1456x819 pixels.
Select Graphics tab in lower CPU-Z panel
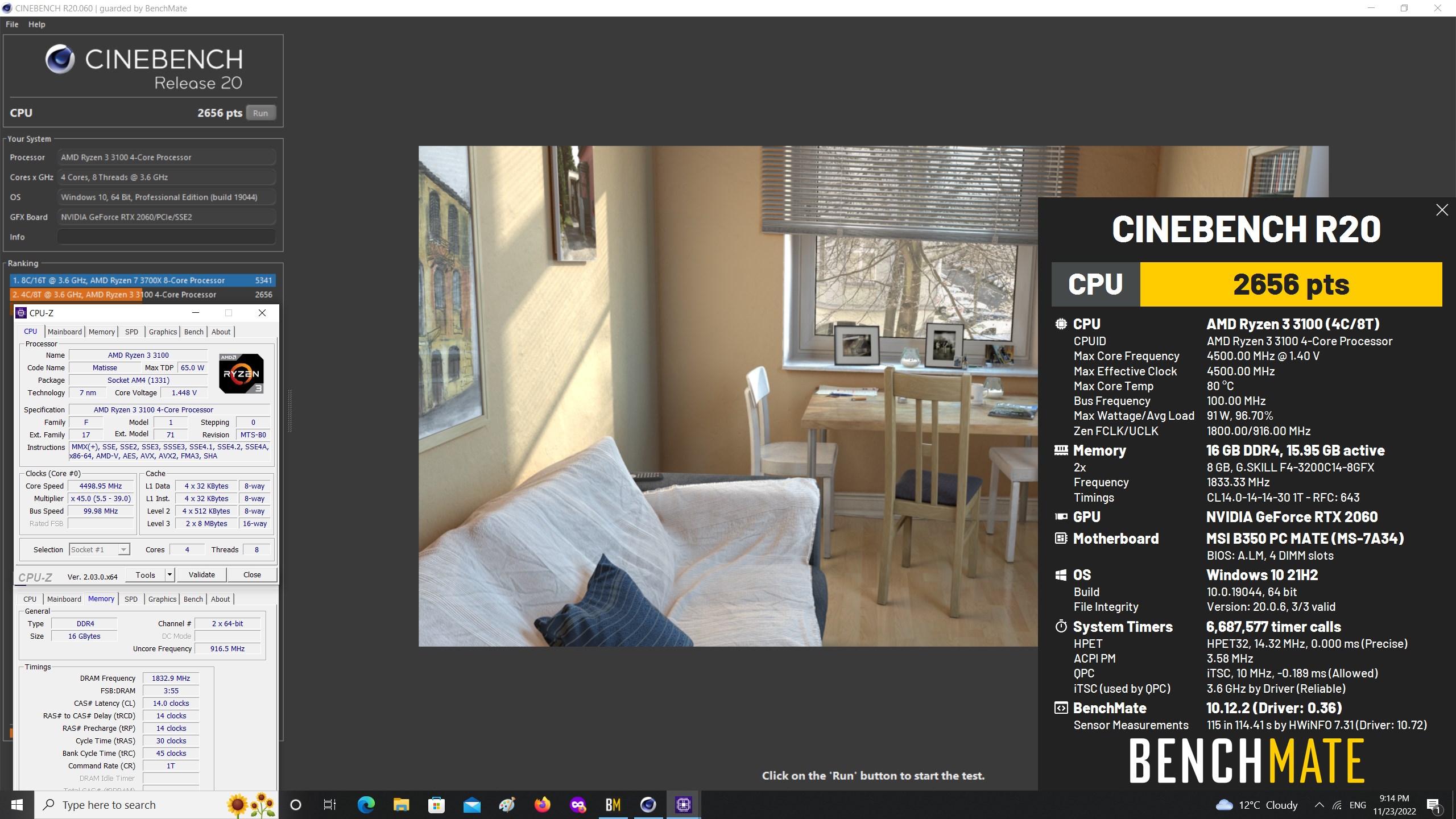[x=163, y=599]
